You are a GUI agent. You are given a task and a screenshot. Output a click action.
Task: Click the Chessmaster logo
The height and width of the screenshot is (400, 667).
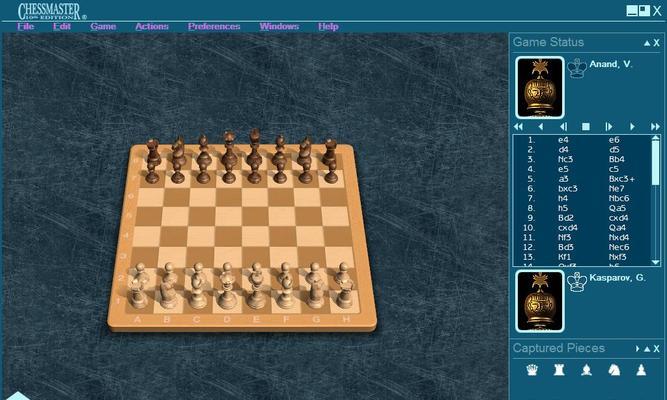click(x=51, y=11)
